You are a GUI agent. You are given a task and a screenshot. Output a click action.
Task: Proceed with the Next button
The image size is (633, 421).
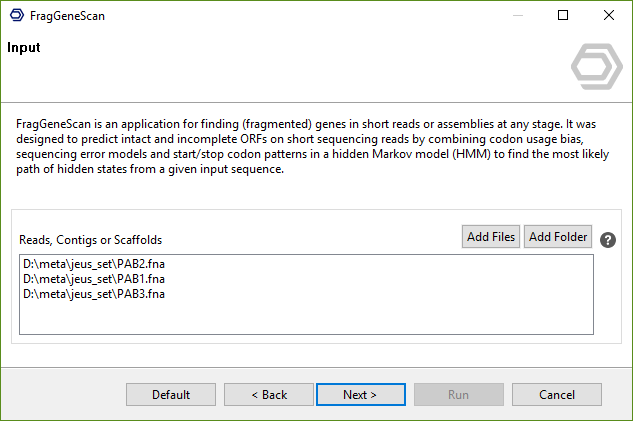[x=360, y=394]
